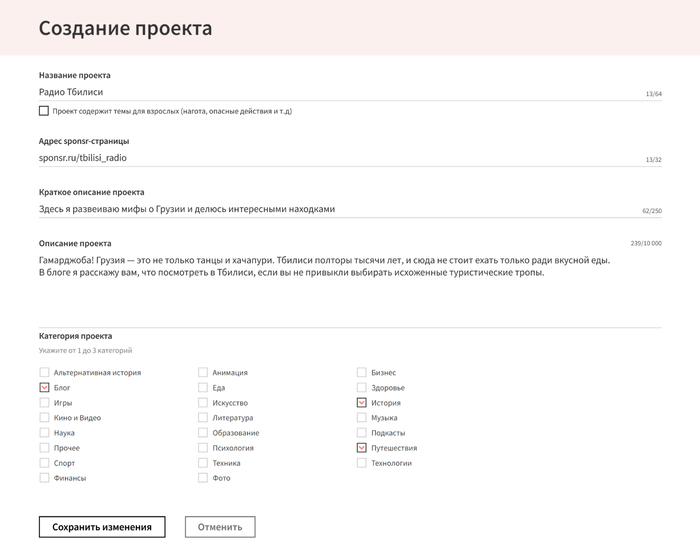Click the Сохранить изменения button
This screenshot has width=700, height=549.
pos(102,527)
